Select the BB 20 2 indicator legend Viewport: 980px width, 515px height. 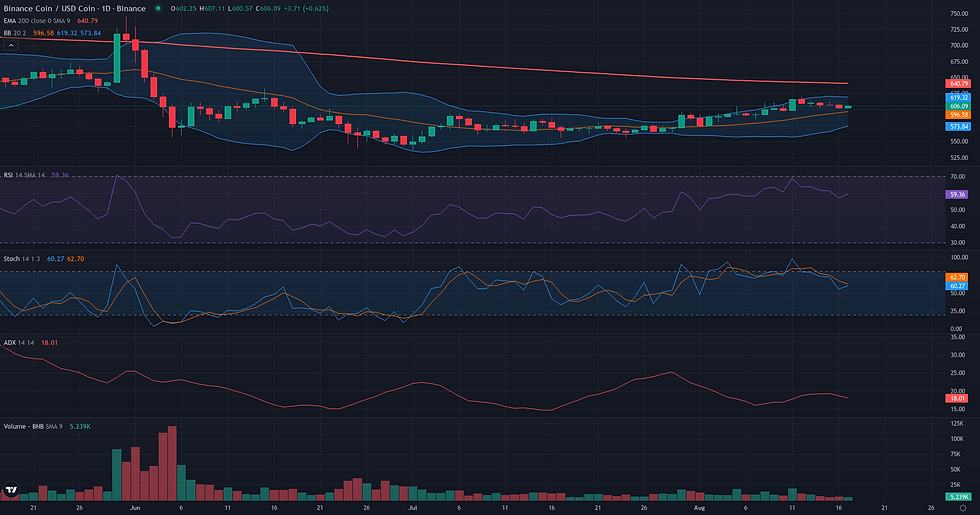point(15,33)
